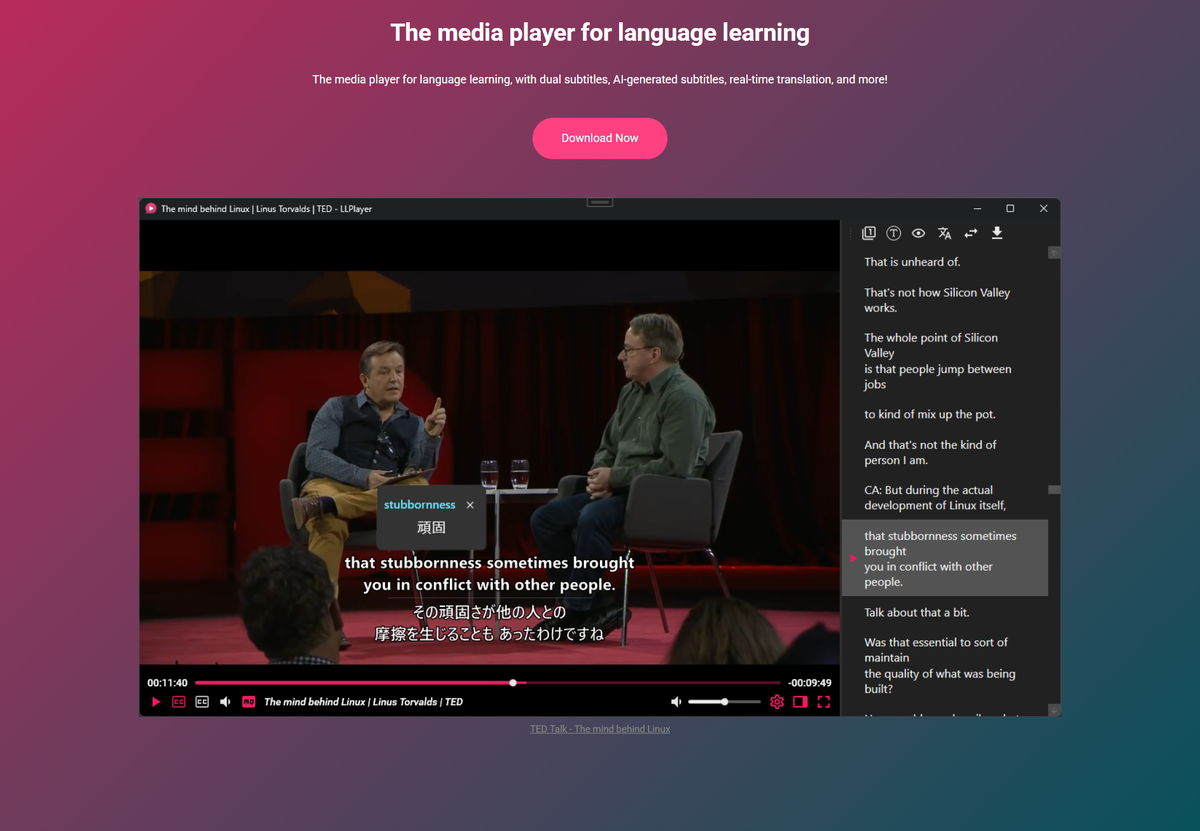Screen dimensions: 1200x831
Task: Enter fullscreen with the pink corners icon
Action: 824,702
